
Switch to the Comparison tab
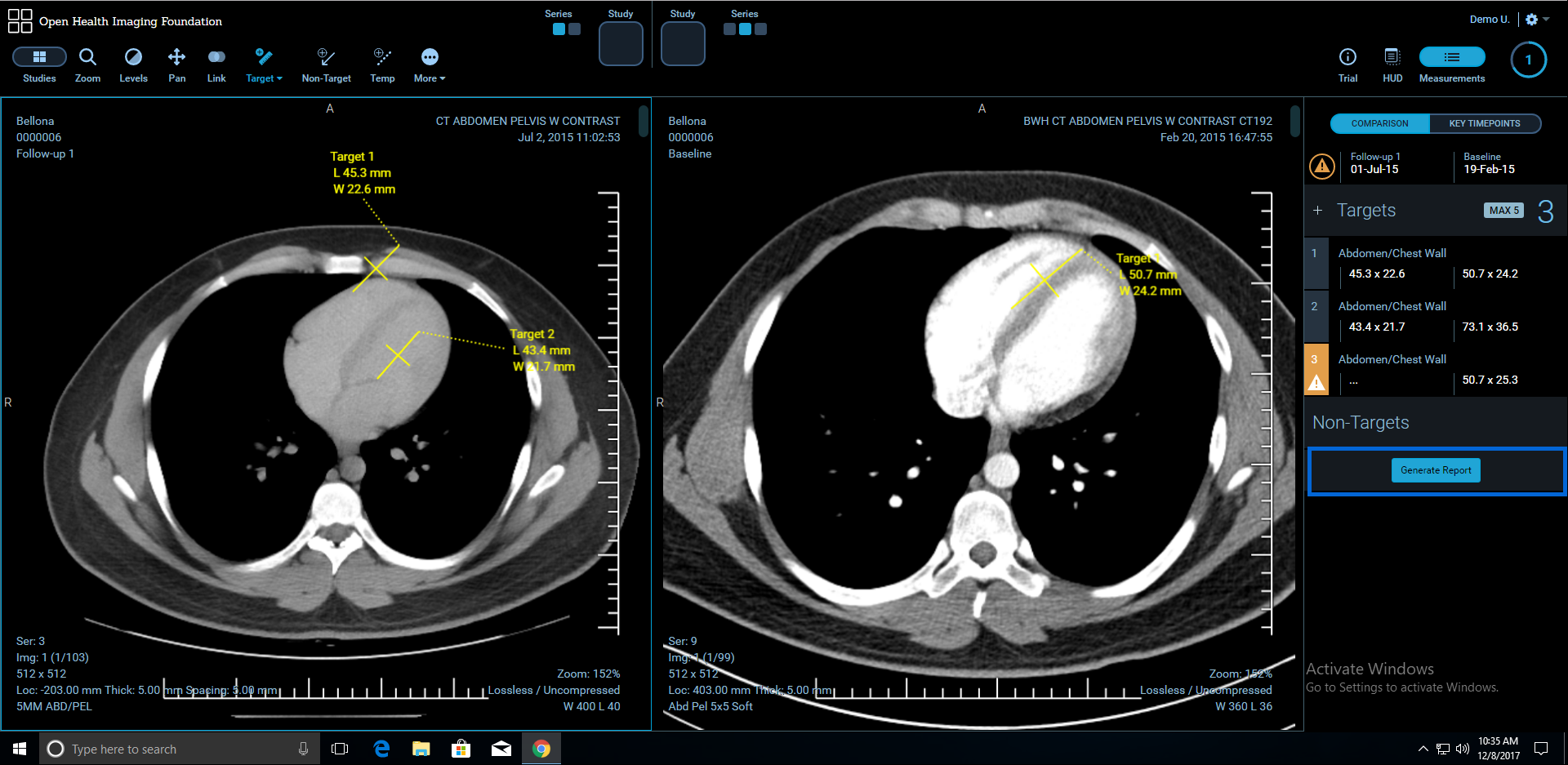(x=1379, y=123)
